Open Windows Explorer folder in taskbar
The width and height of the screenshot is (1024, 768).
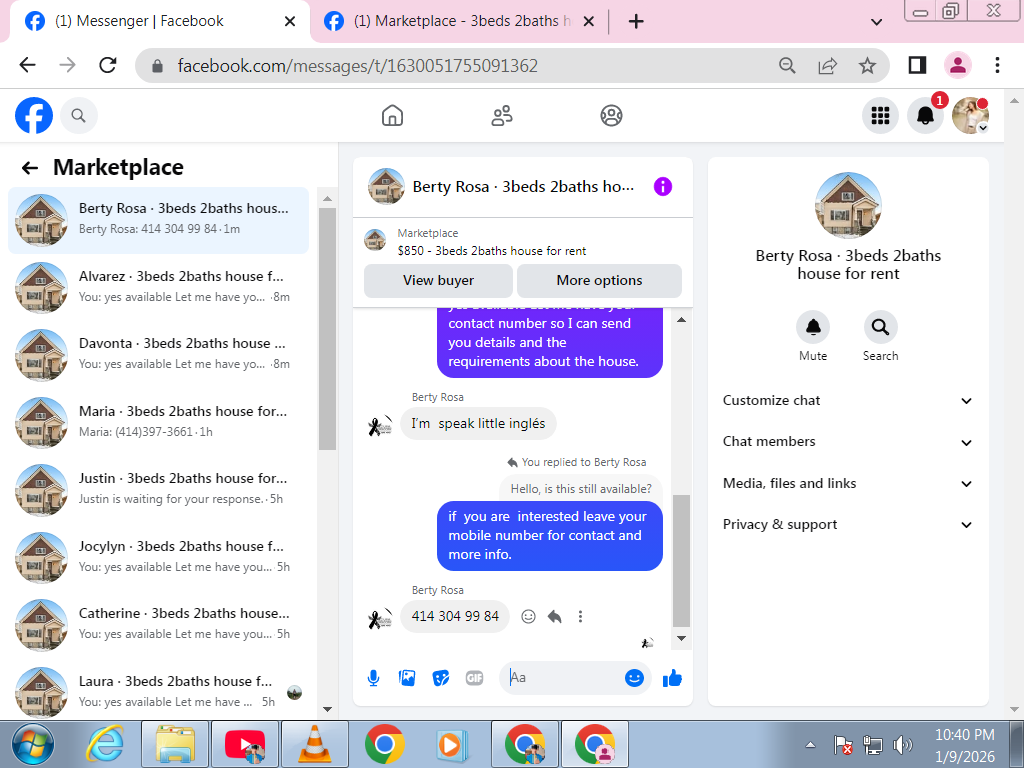pos(175,744)
